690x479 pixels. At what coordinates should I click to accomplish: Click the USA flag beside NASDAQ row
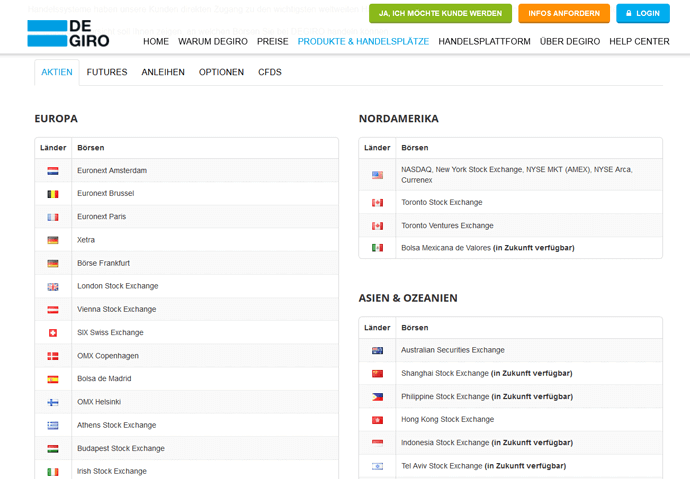pos(377,175)
